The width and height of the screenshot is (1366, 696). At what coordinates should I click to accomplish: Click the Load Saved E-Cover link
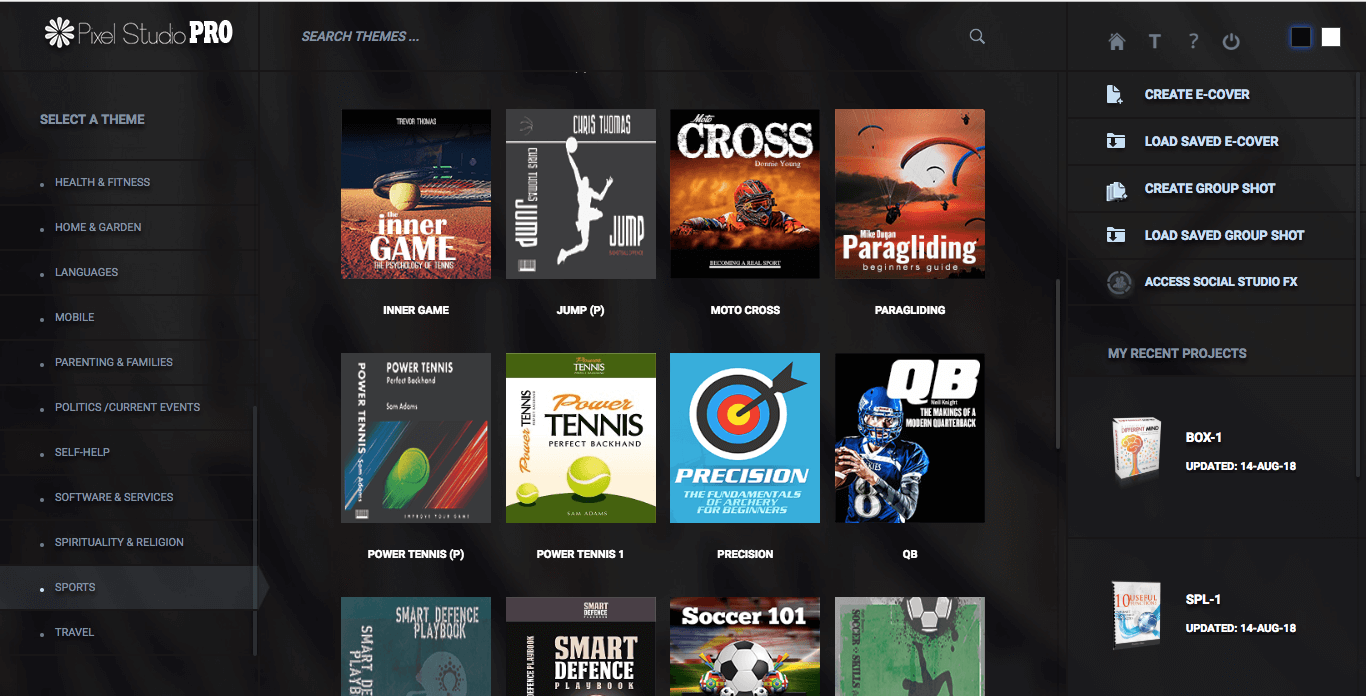1211,141
